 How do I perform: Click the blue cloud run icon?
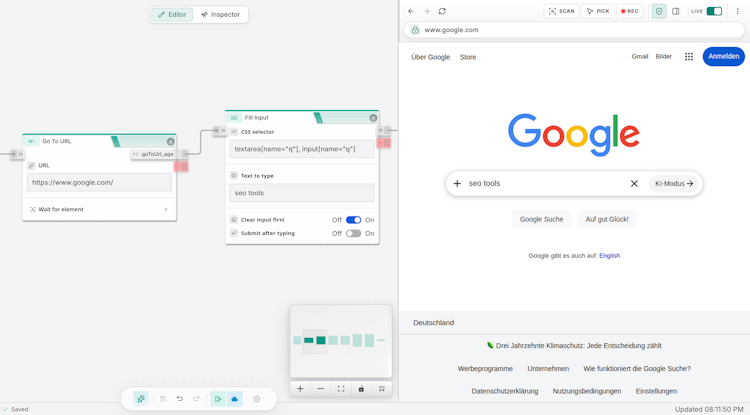(x=234, y=399)
